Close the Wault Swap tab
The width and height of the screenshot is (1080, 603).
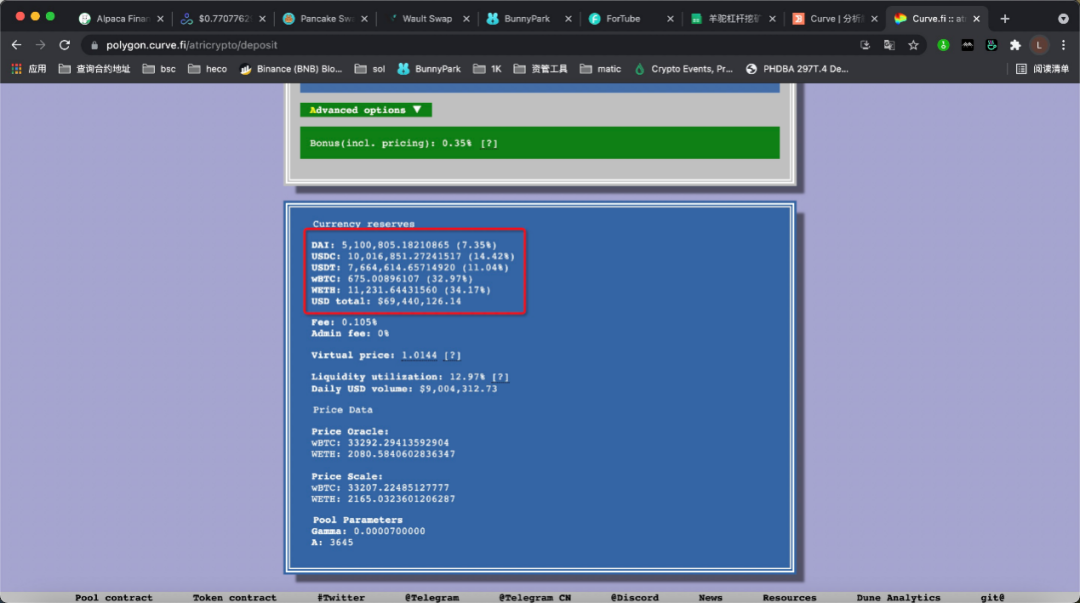(466, 18)
